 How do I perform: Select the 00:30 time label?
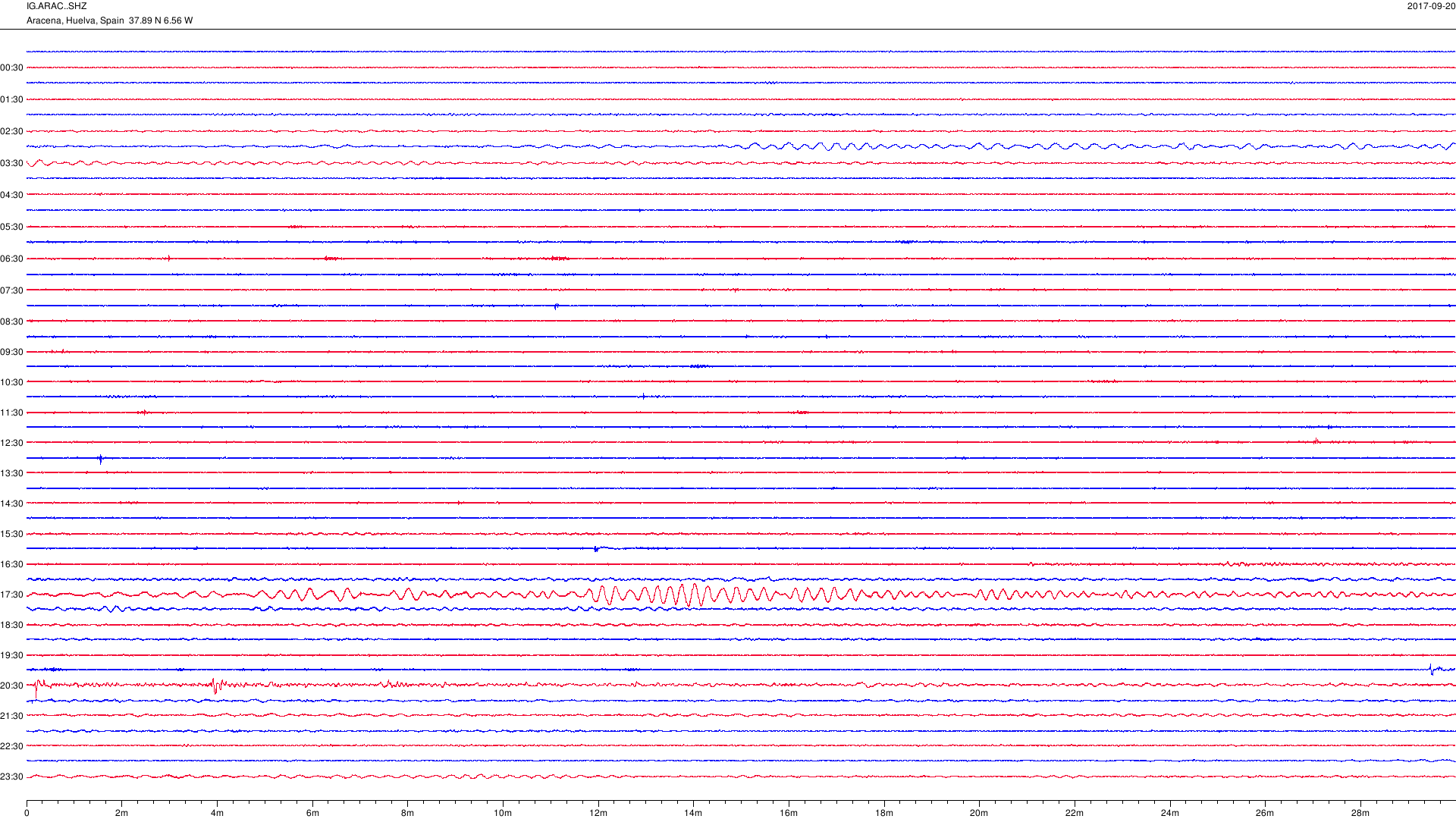click(x=11, y=67)
